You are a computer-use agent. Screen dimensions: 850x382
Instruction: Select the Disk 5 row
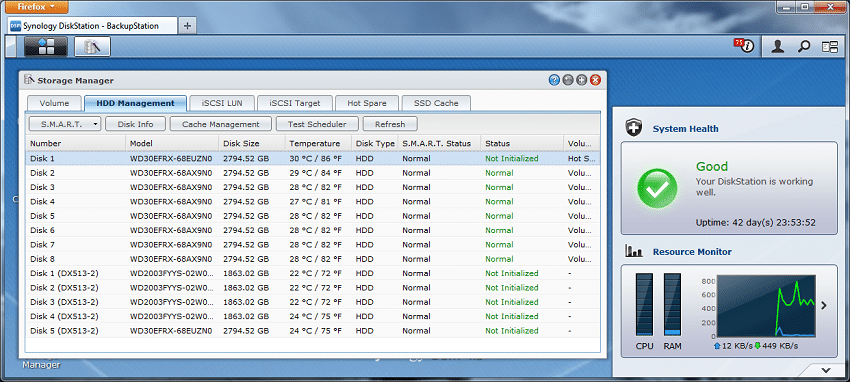click(313, 216)
